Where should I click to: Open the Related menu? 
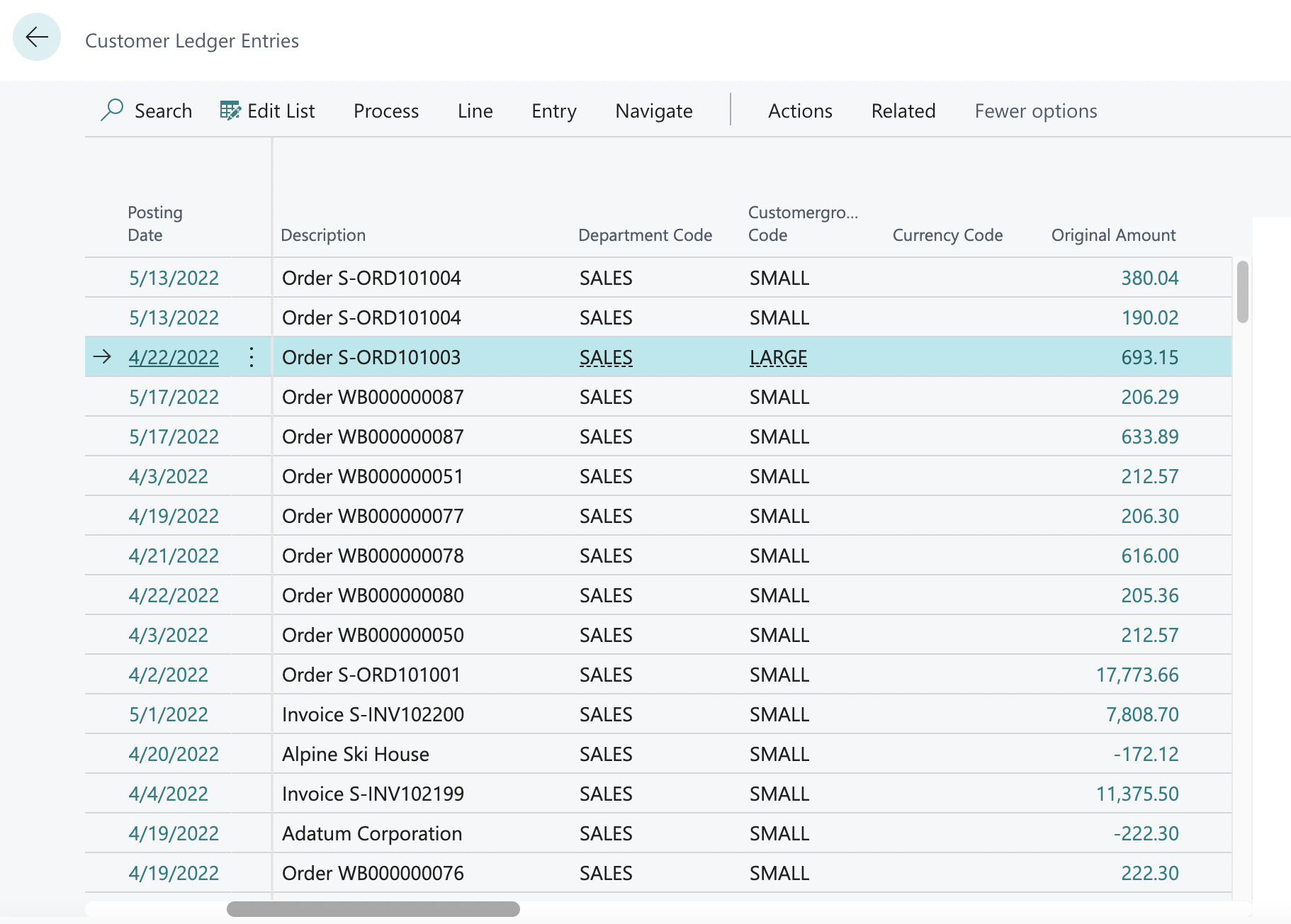[x=903, y=111]
